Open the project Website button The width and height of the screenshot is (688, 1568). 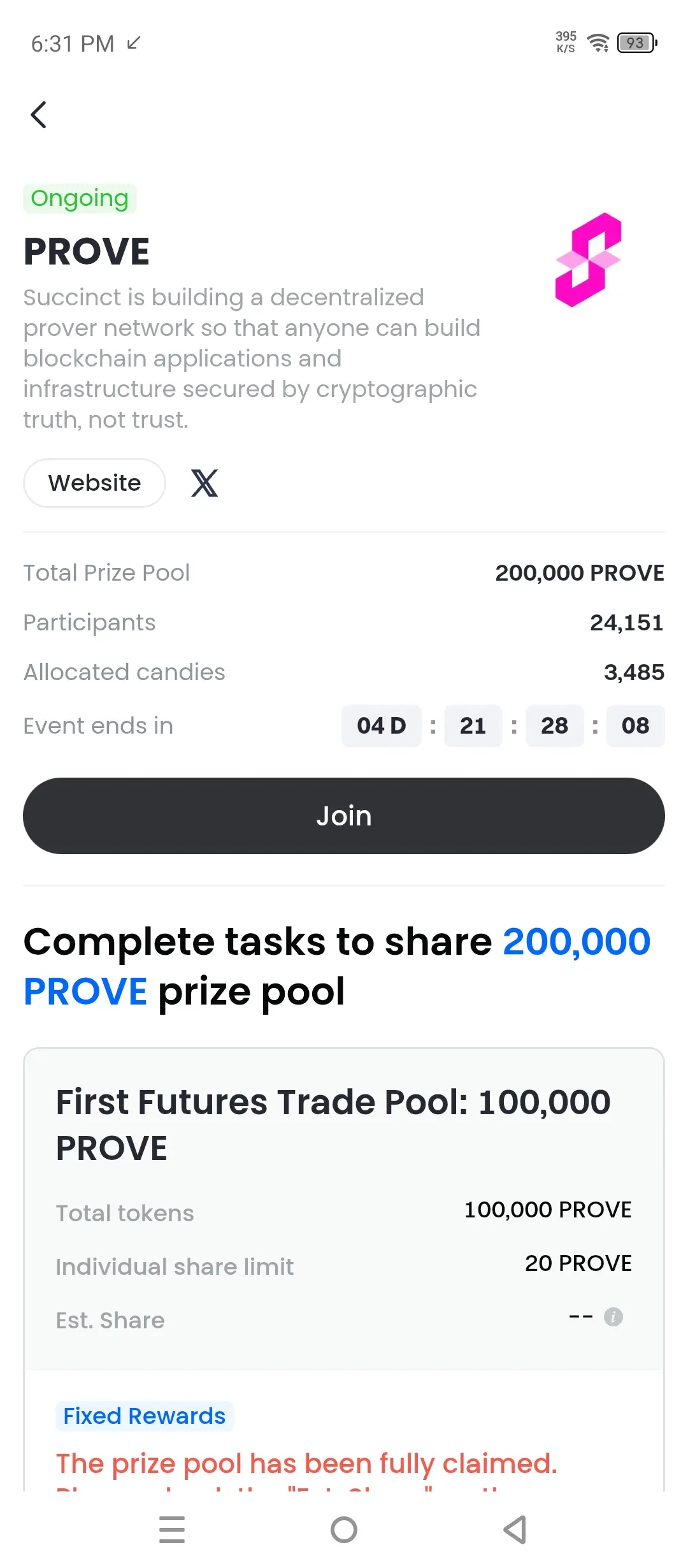point(94,483)
